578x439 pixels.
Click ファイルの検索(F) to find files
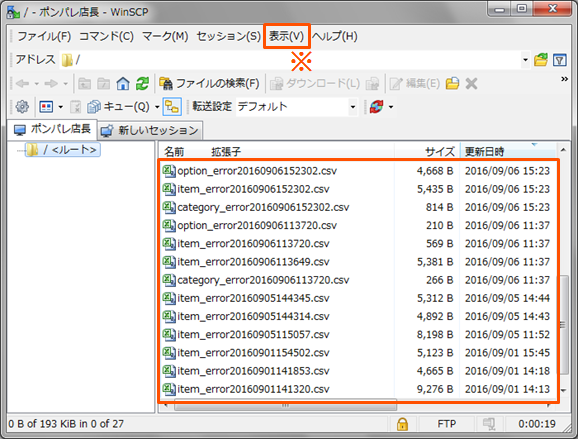[x=209, y=84]
